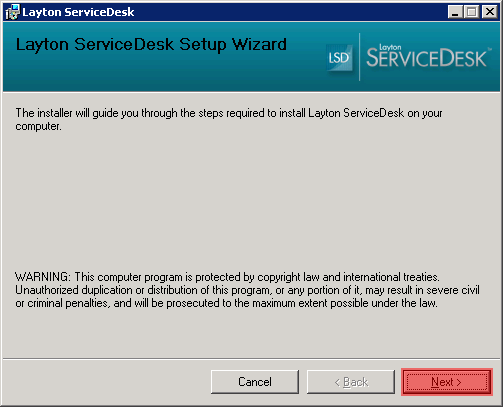Viewport: 503px width, 407px height.
Task: Click the word 'WARNING:' in copyright notice
Action: click(x=43, y=277)
